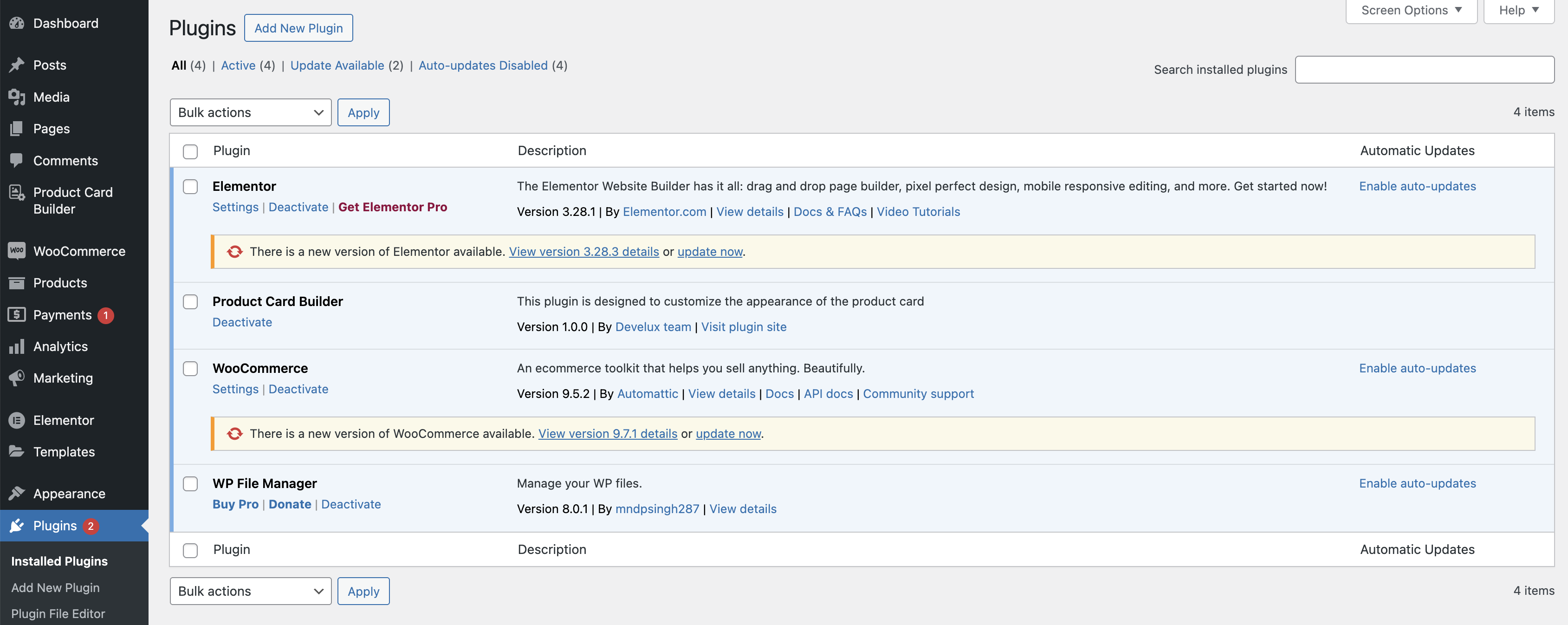Image resolution: width=1568 pixels, height=625 pixels.
Task: Click the Appearance paintbrush icon
Action: tap(17, 494)
